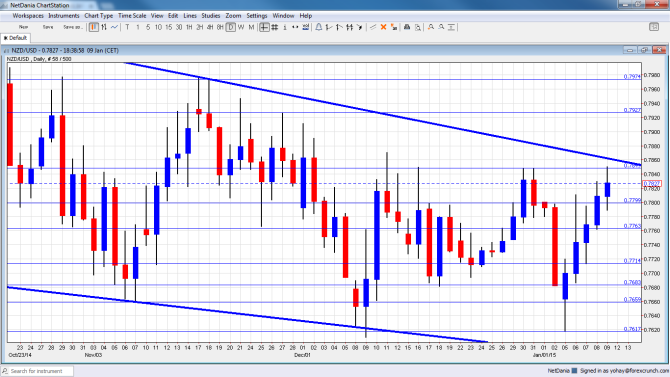
Task: Minimize the NZD/USD chart inner window
Action: coord(630,50)
